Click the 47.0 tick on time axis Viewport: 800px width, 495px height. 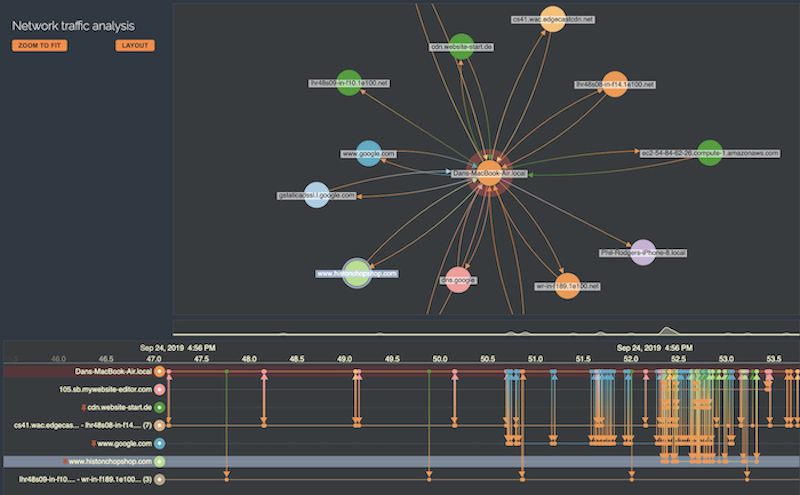point(154,359)
